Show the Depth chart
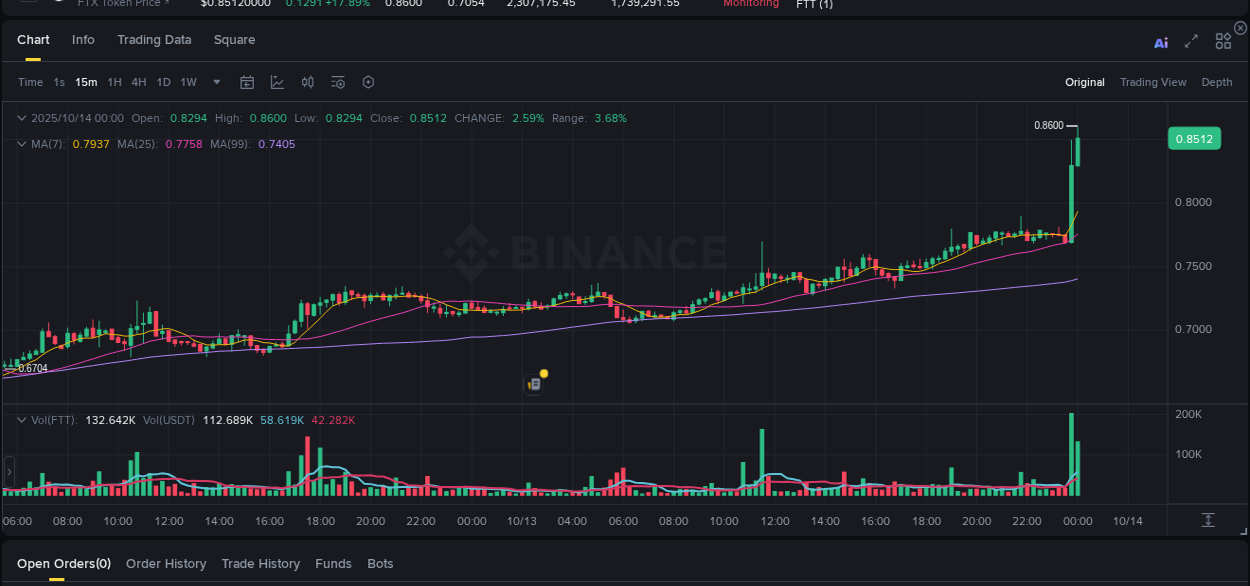This screenshot has width=1250, height=586. pos(1216,82)
